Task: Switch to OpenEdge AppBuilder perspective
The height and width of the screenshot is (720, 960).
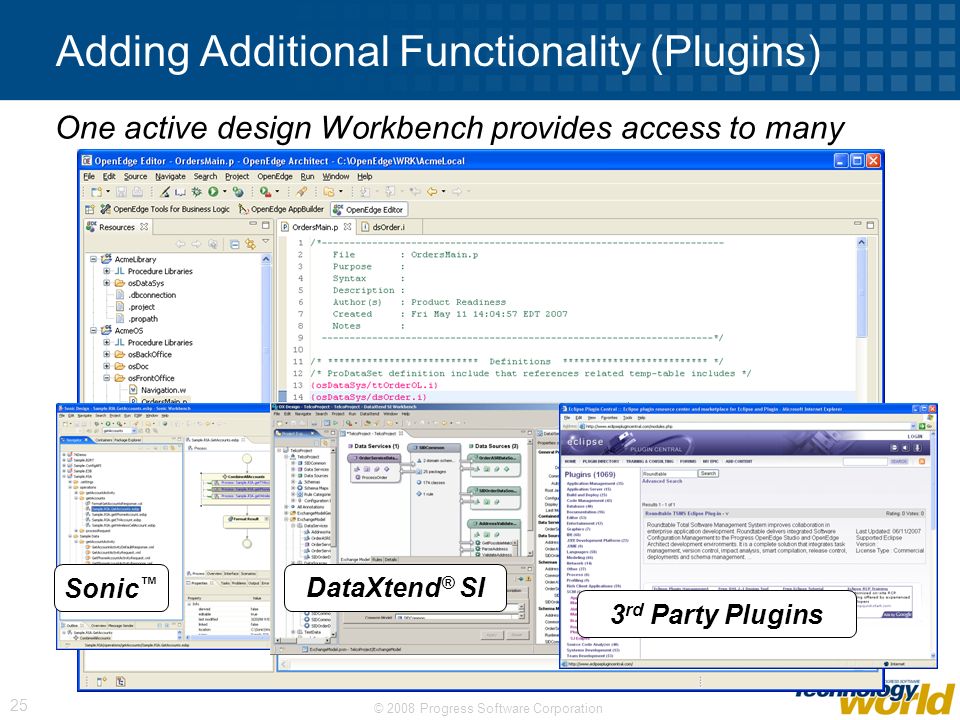Action: pos(282,209)
